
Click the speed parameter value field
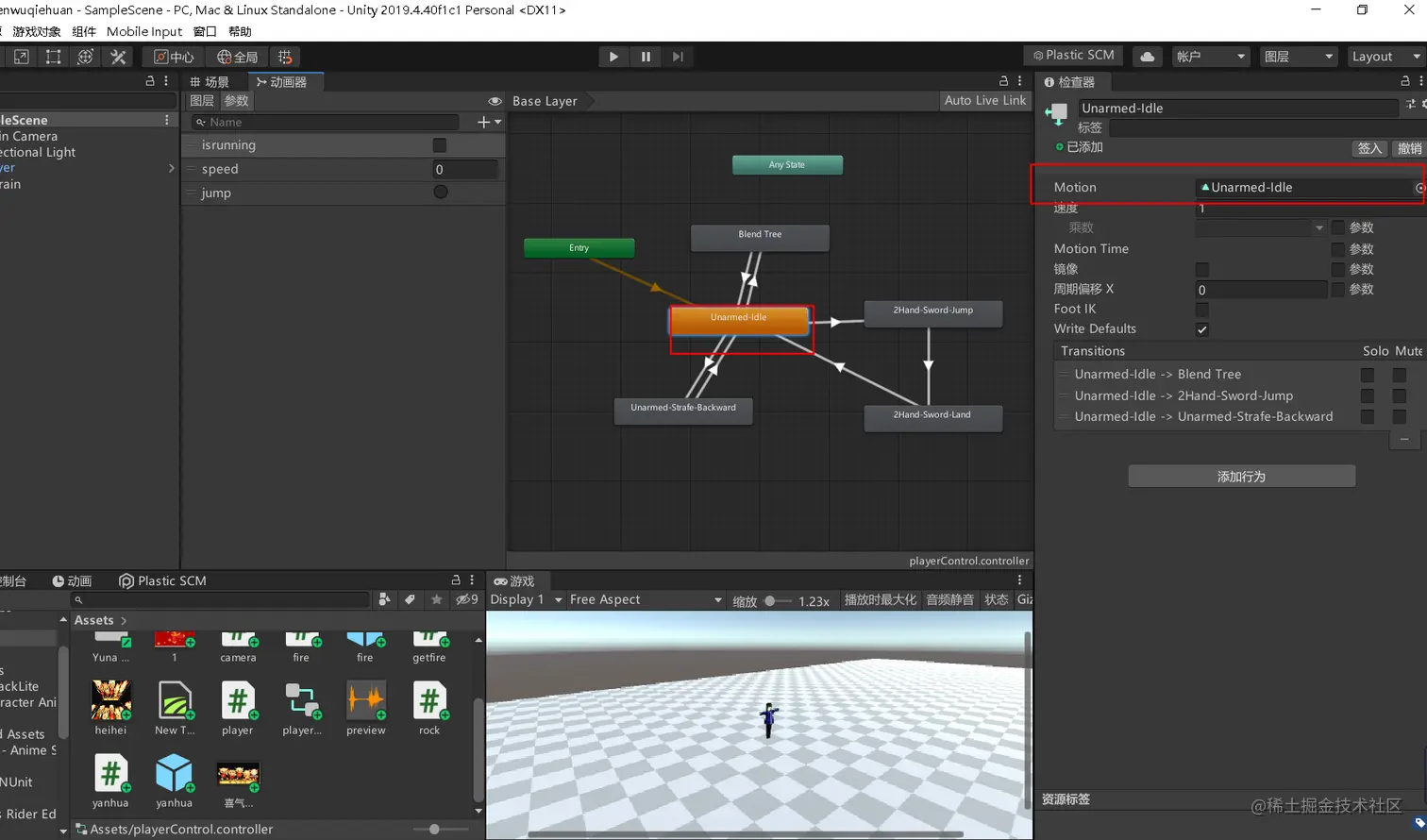(x=464, y=169)
